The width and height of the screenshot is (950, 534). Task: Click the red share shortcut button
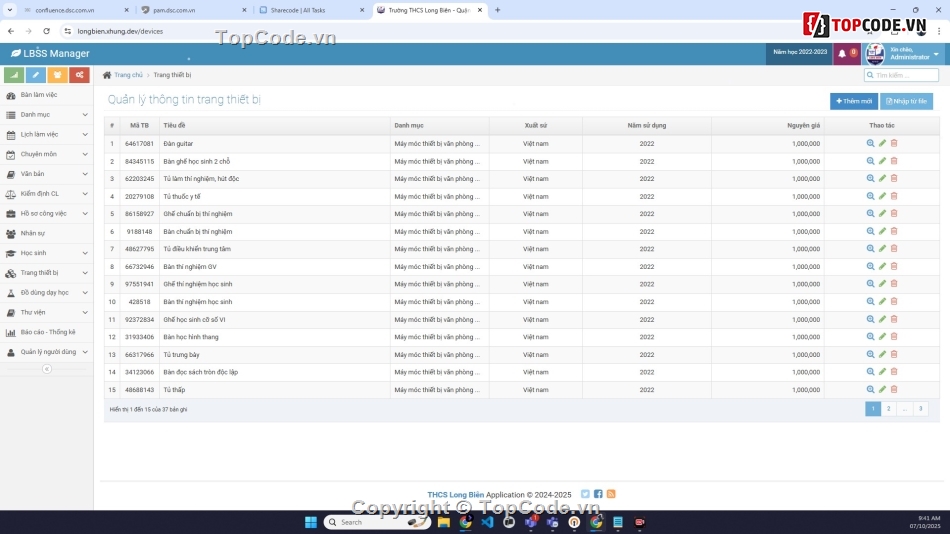pyautogui.click(x=79, y=75)
